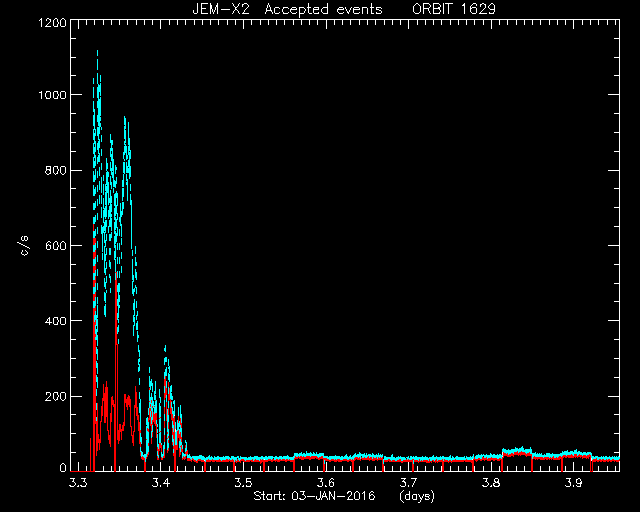The image size is (640, 512).
Task: Click the 'ORBIT 1629' text in title
Action: [454, 9]
